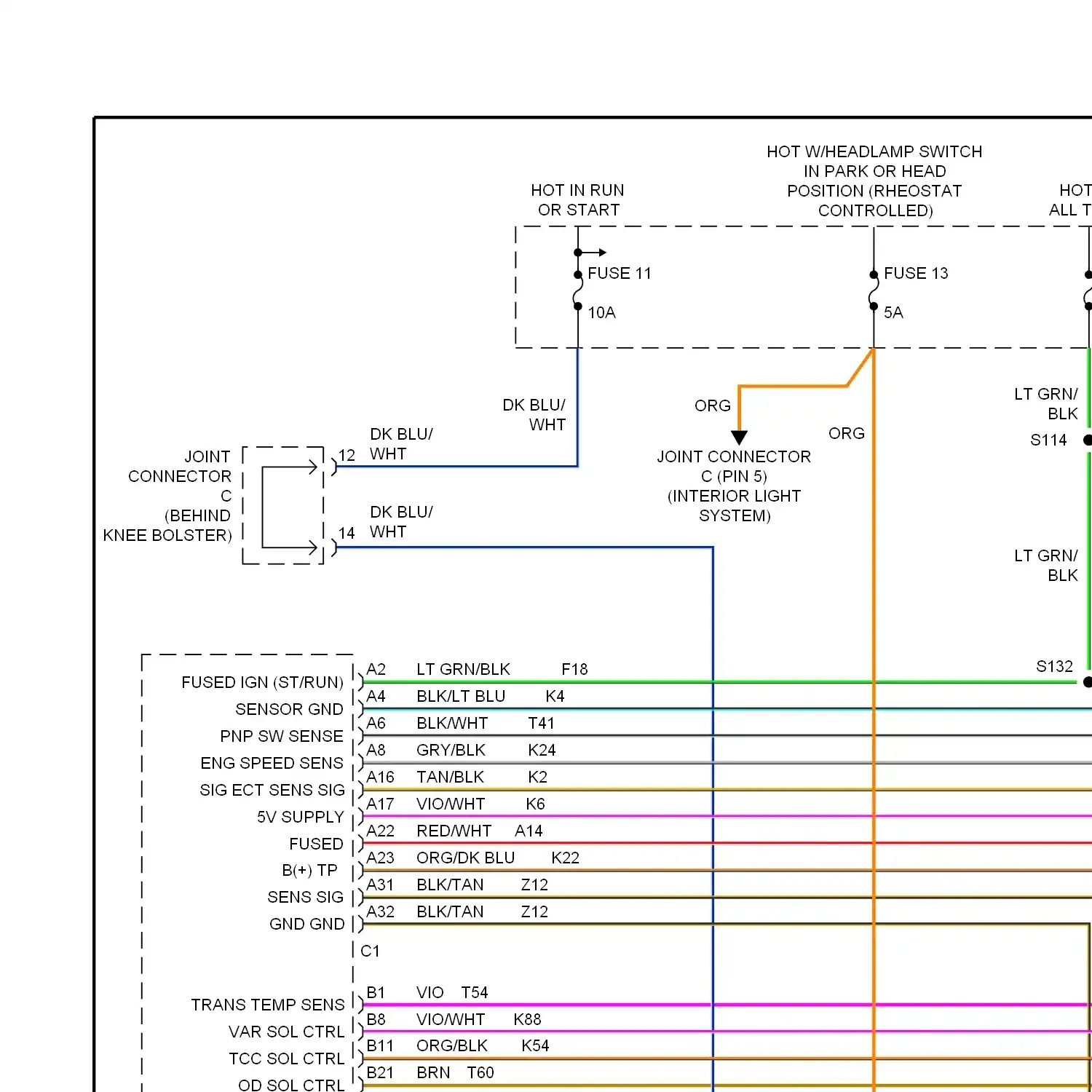Click the LT GRN/BLK wire color on A2 row

pyautogui.click(x=463, y=669)
